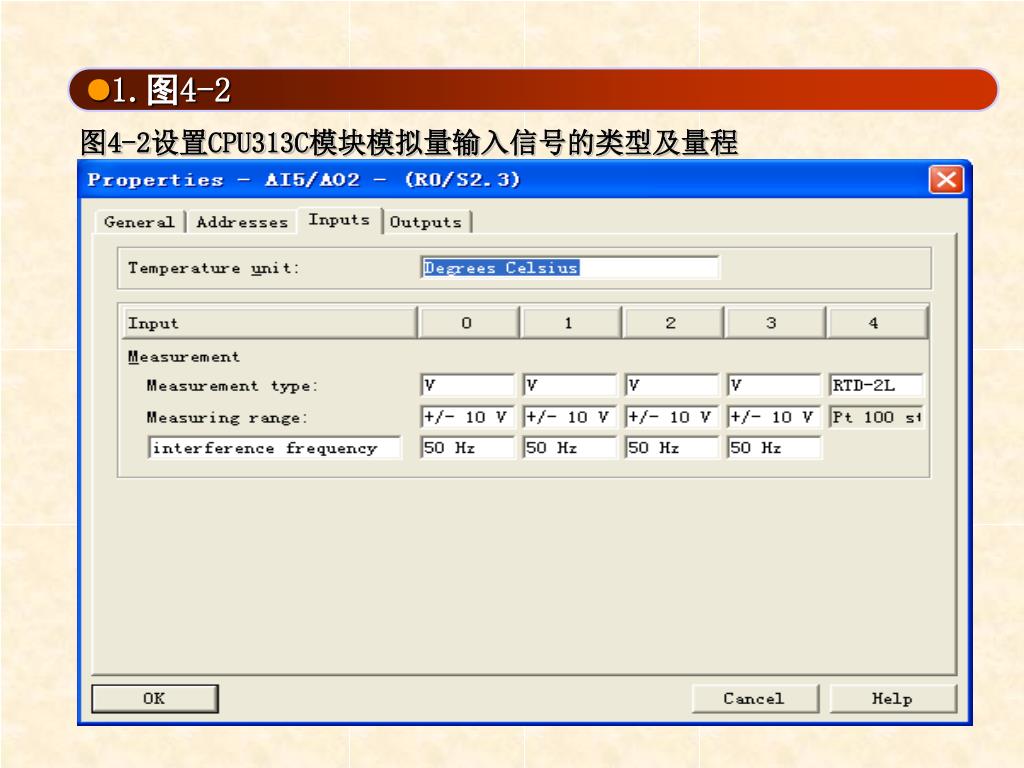Open measuring range for channel 1
Image resolution: width=1024 pixels, height=768 pixels.
[569, 417]
